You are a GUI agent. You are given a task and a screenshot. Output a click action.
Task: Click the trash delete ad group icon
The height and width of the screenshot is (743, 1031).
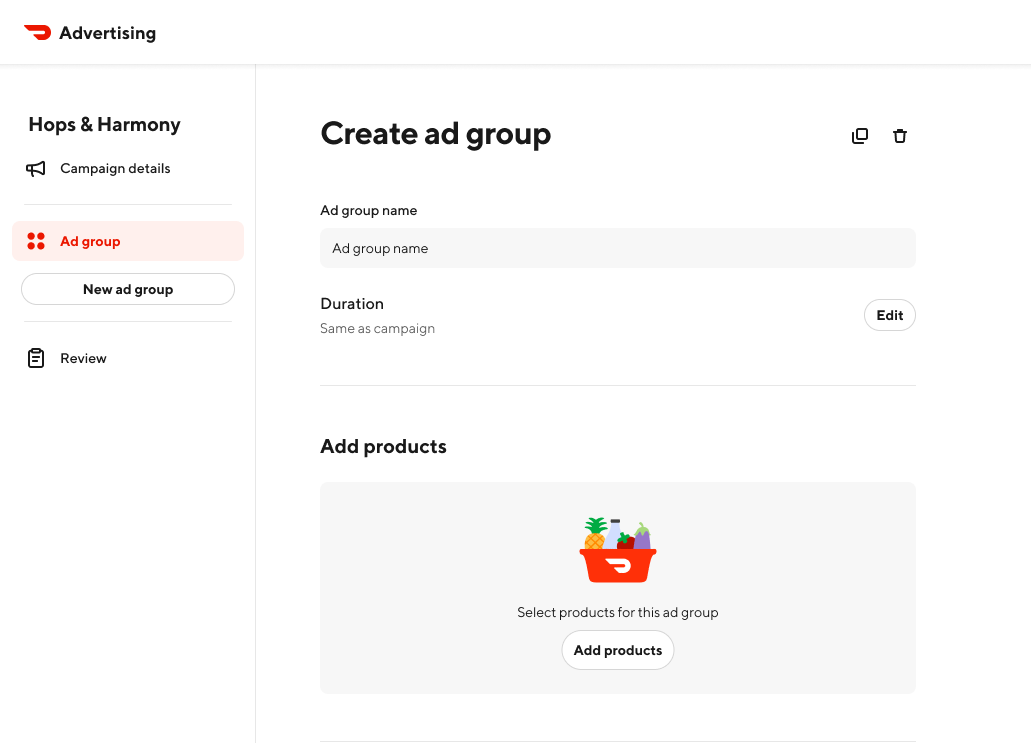(899, 136)
